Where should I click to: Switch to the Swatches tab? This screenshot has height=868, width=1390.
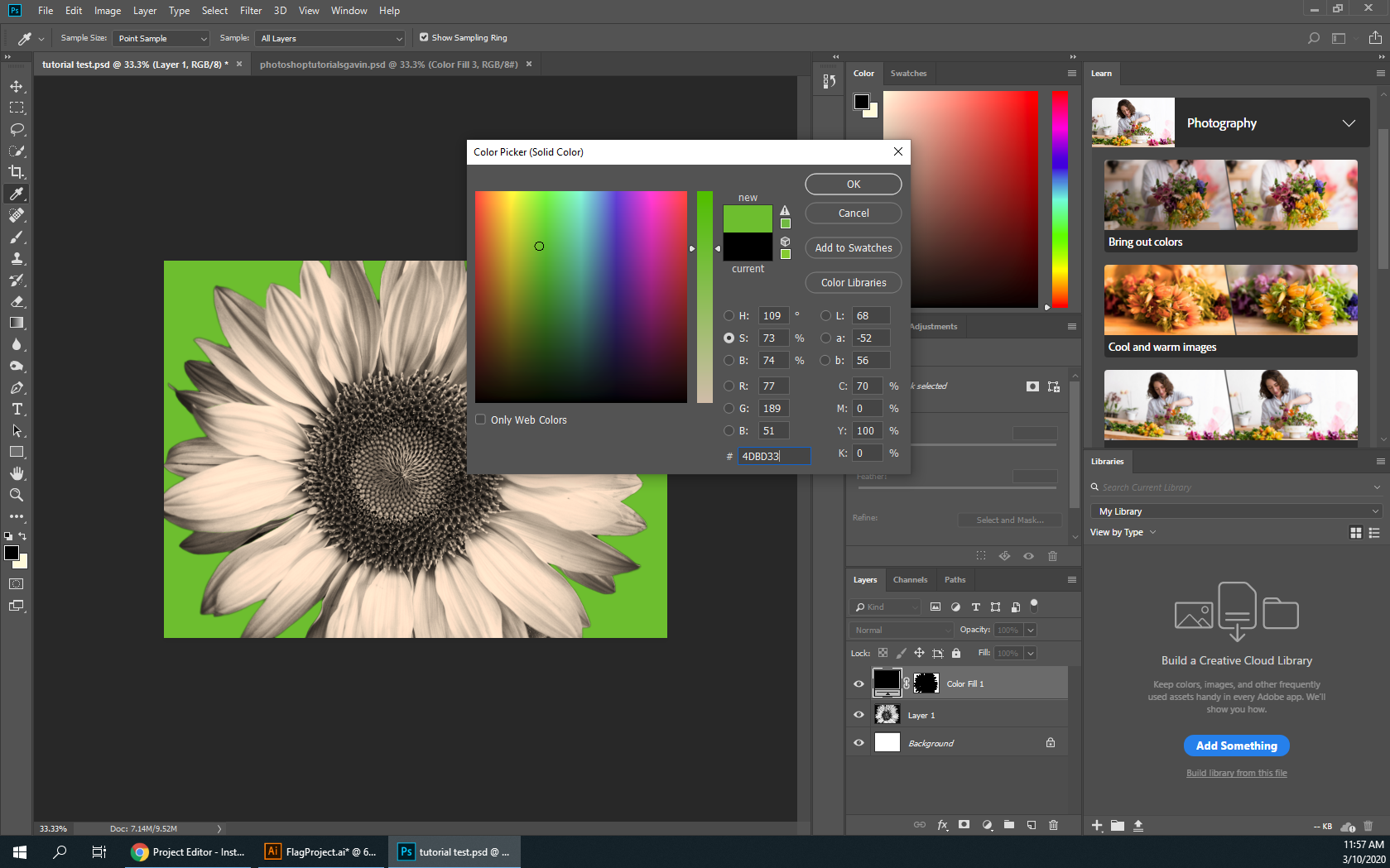pos(908,74)
